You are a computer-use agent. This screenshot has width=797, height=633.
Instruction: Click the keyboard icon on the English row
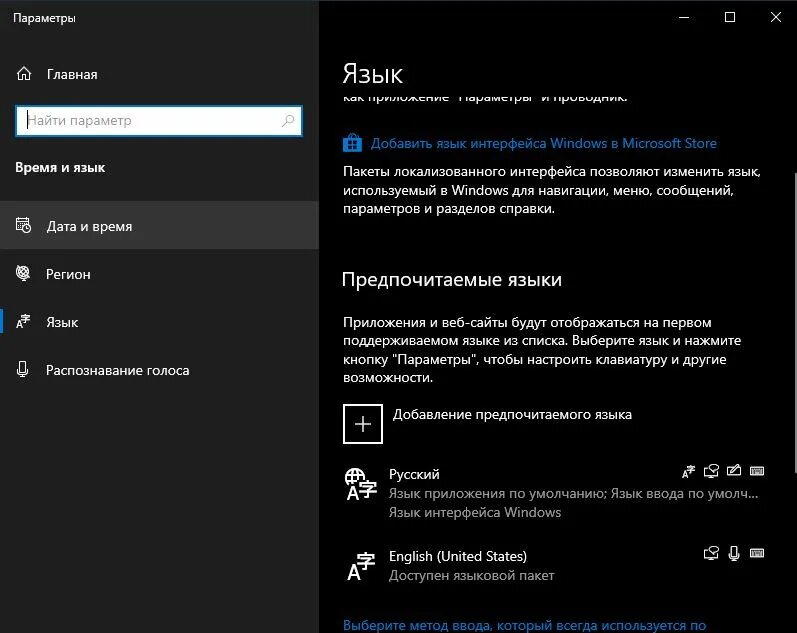coord(757,552)
